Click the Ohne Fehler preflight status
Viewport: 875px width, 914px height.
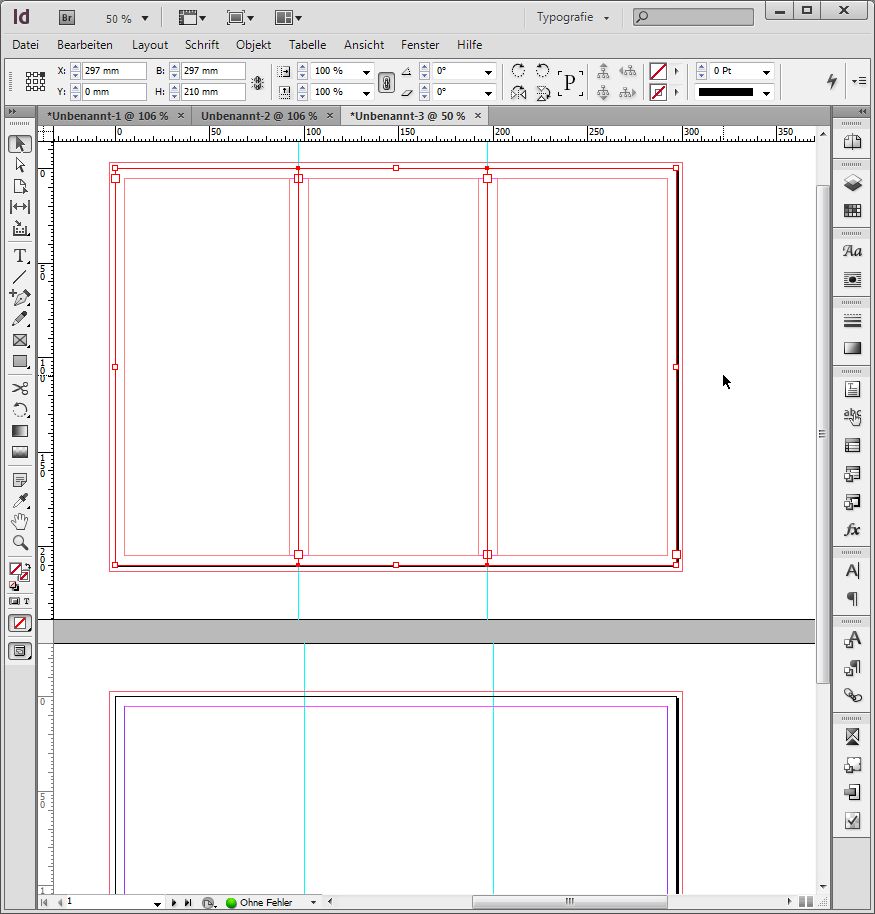[x=265, y=903]
